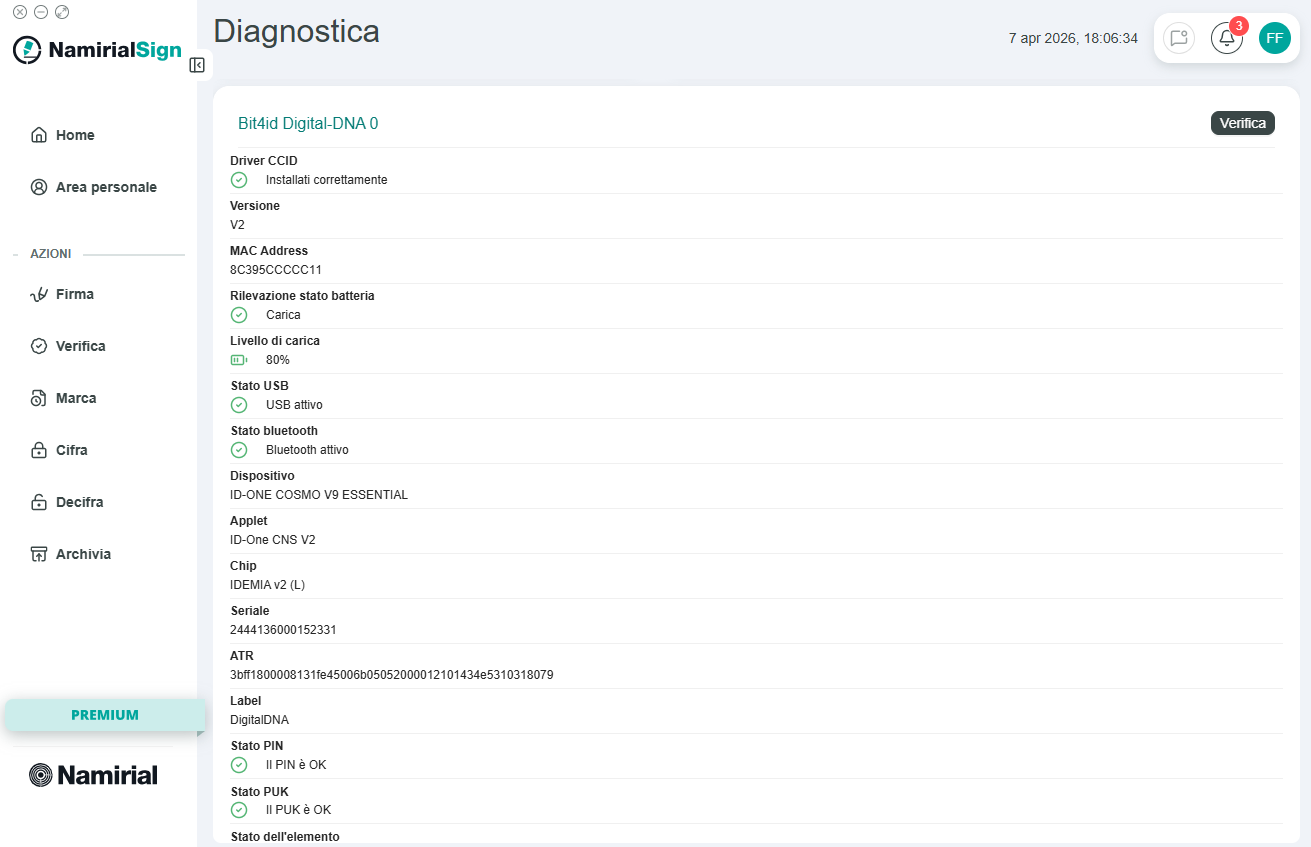
Task: Click the Verifica checkmark icon in sidebar
Action: click(39, 346)
